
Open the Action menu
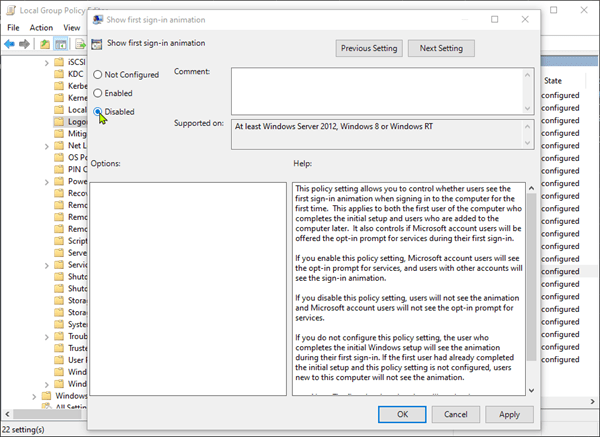point(43,27)
